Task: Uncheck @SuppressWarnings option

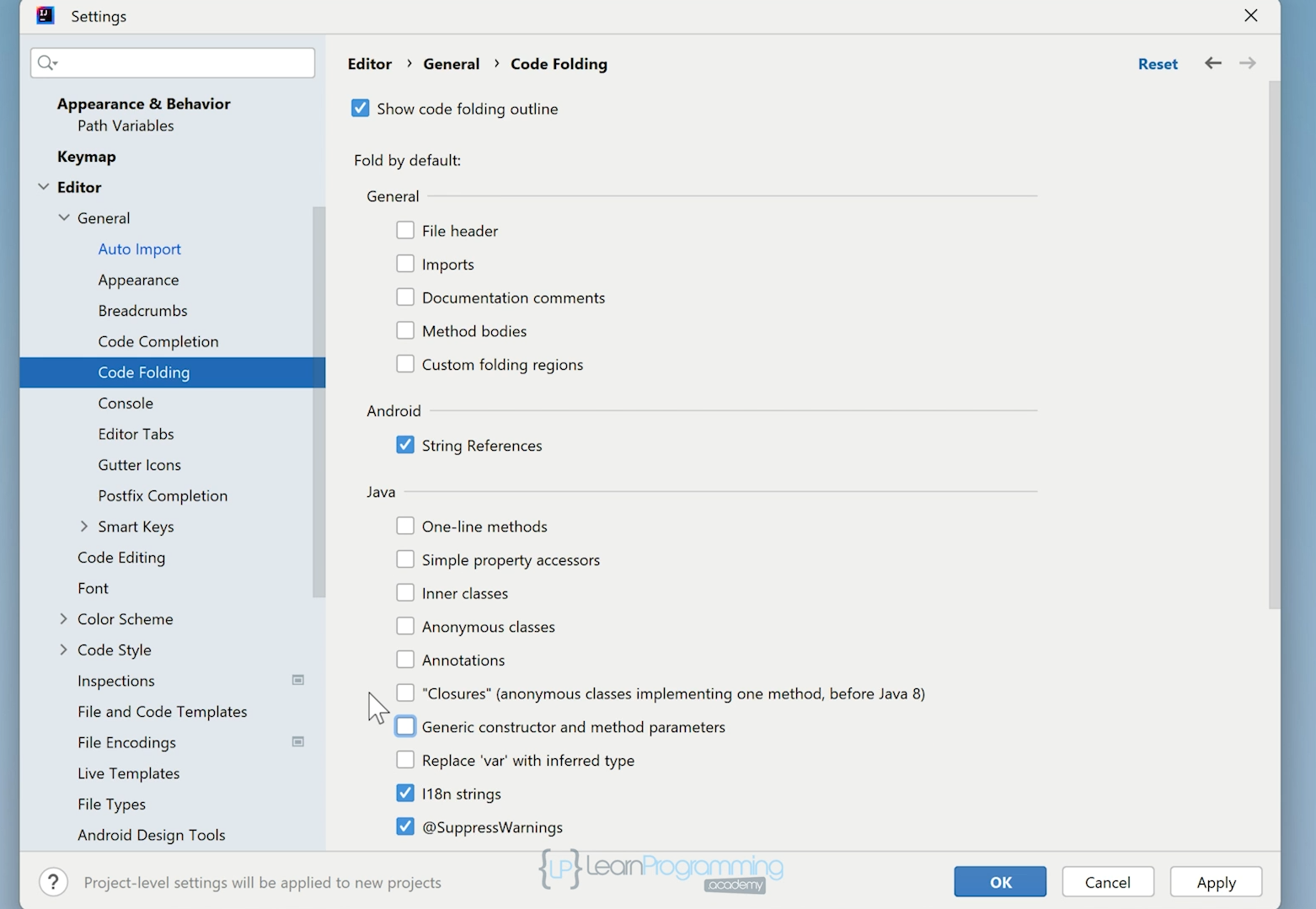Action: pos(405,826)
